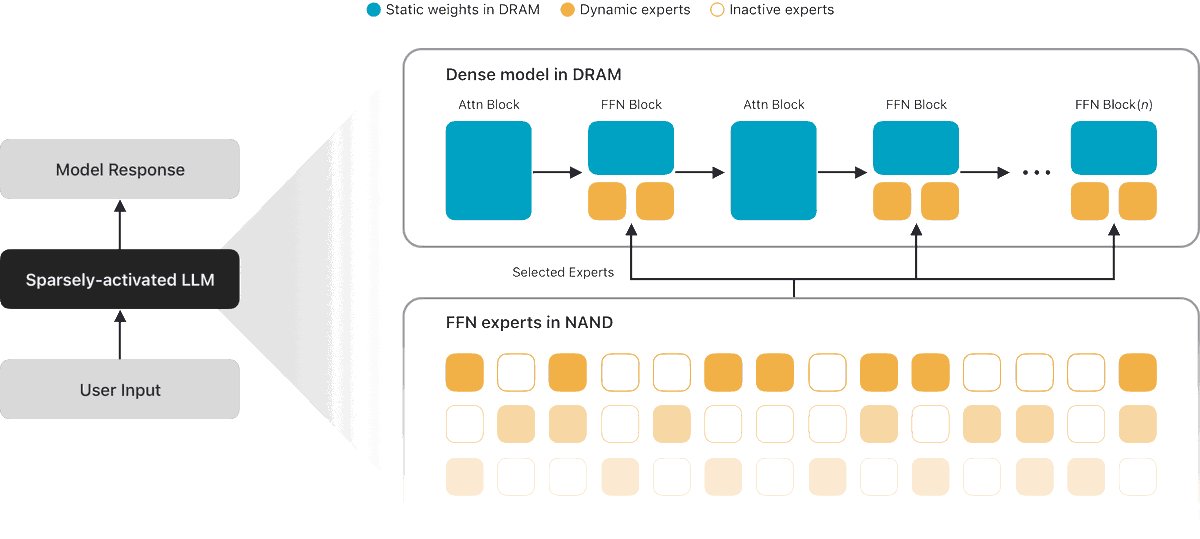Image resolution: width=1200 pixels, height=539 pixels.
Task: Select the first FFN Block teal rectangle
Action: [x=630, y=148]
